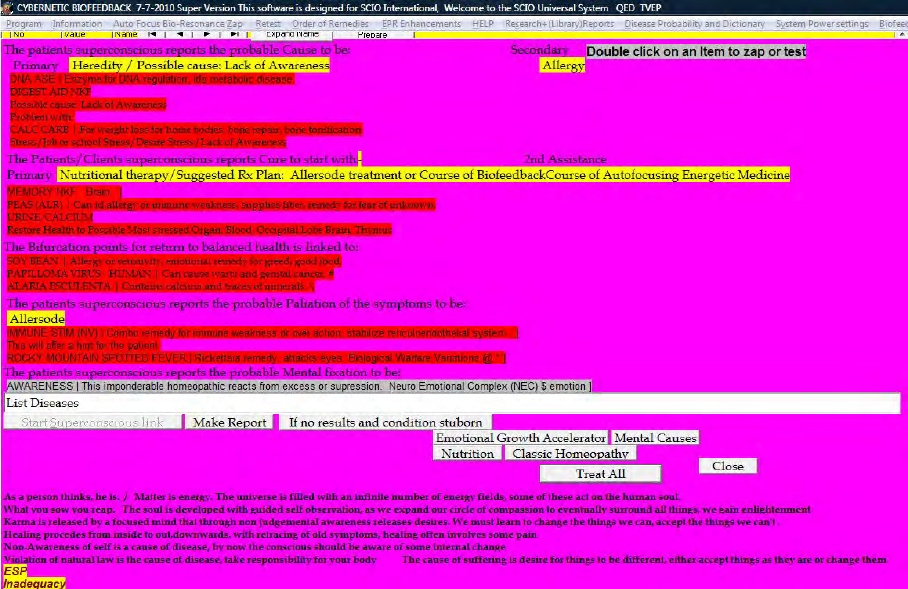Screen dimensions: 908x589
Task: Select the DNA ASE enzyme row
Action: [152, 79]
